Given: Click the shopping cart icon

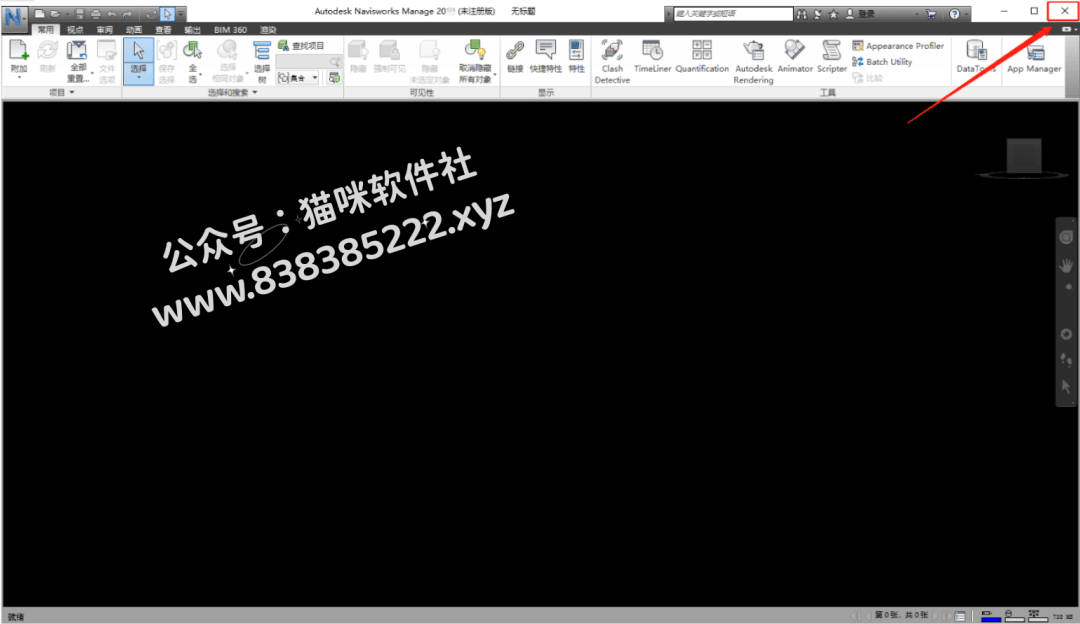Looking at the screenshot, I should [x=931, y=14].
